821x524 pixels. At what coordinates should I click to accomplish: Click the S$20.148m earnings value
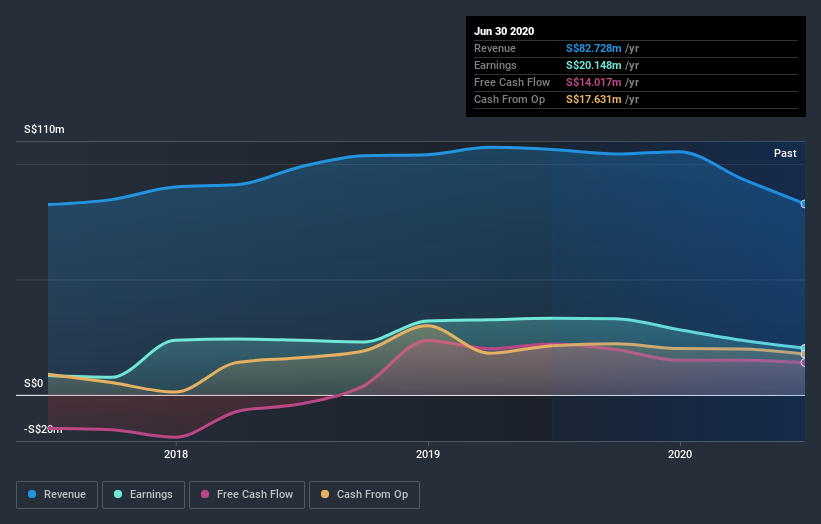coord(593,65)
